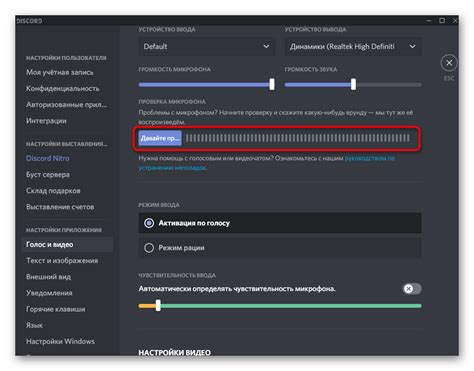This screenshot has height=371, width=474.
Task: Open Настройки Windows section
Action: (60, 341)
